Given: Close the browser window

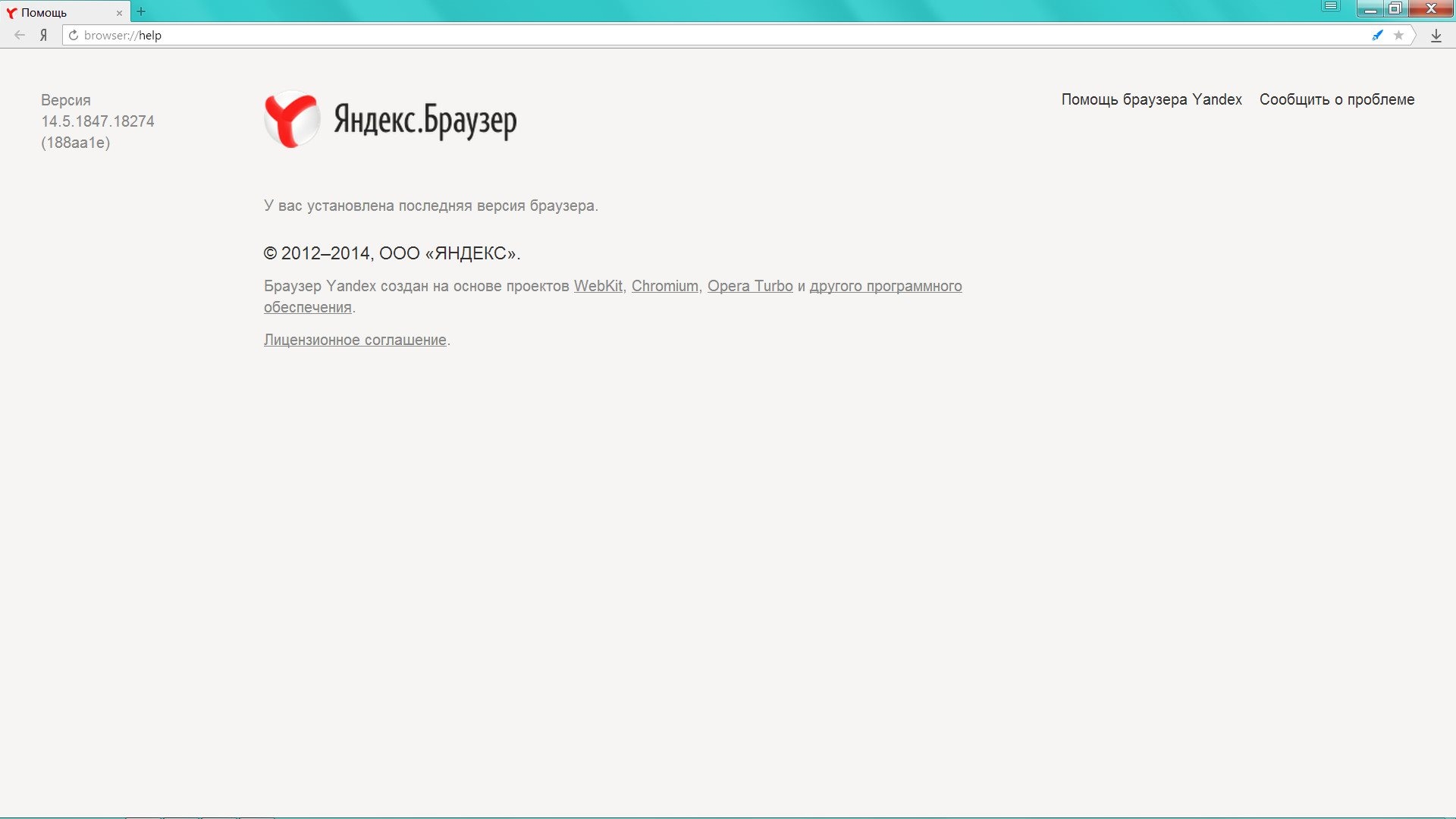Looking at the screenshot, I should click(1430, 8).
